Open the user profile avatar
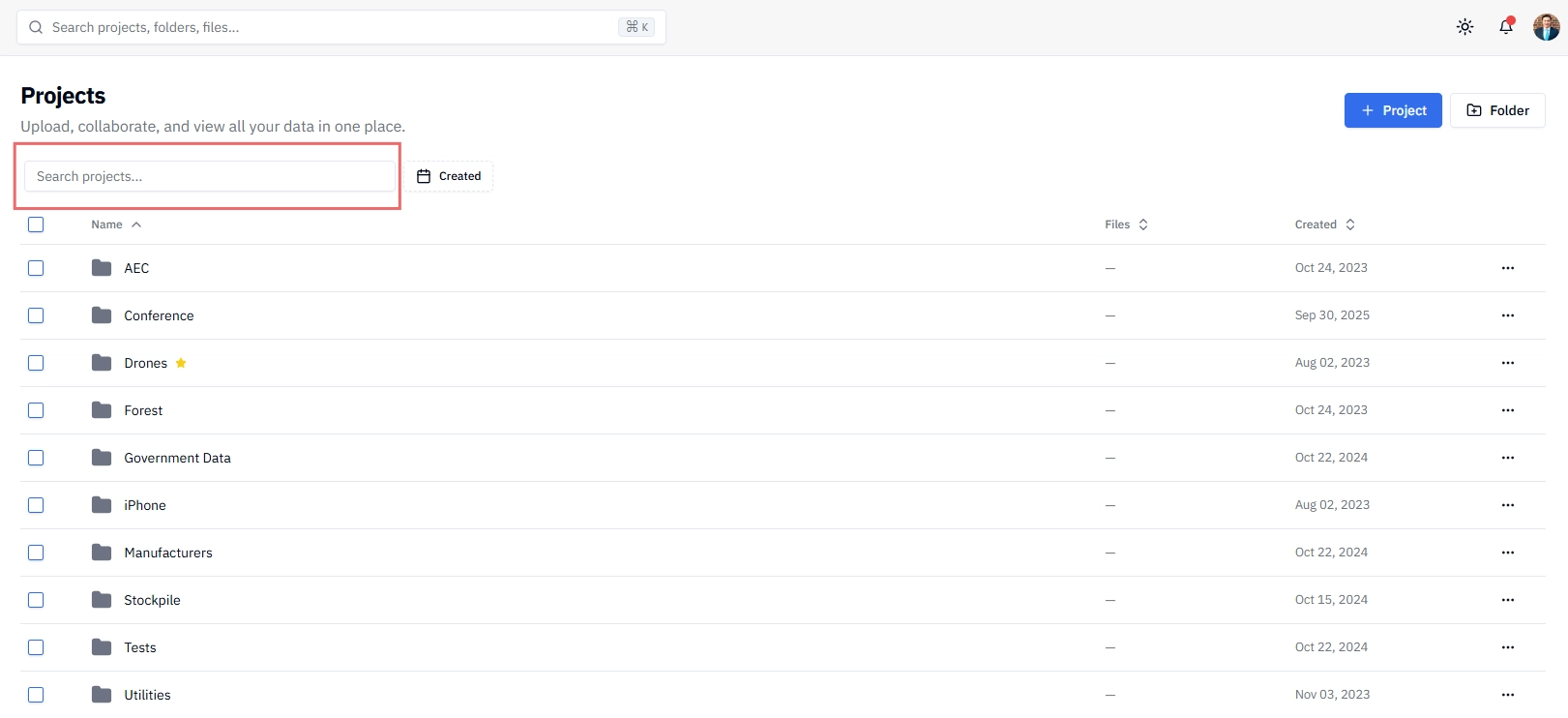The image size is (1568, 718). point(1546,27)
